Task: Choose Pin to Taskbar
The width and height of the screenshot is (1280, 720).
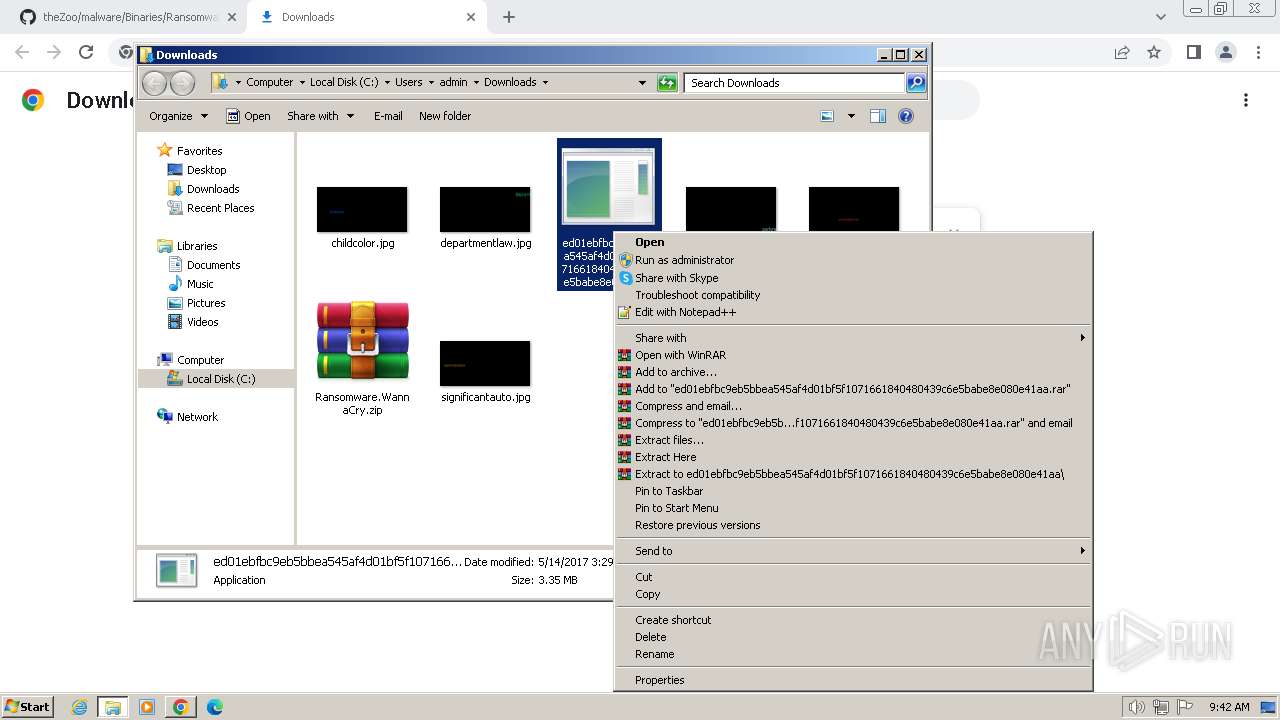Action: [853, 491]
